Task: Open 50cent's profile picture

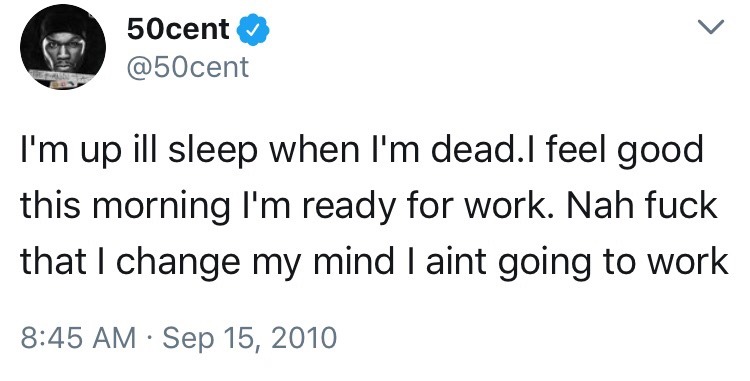Action: 63,47
